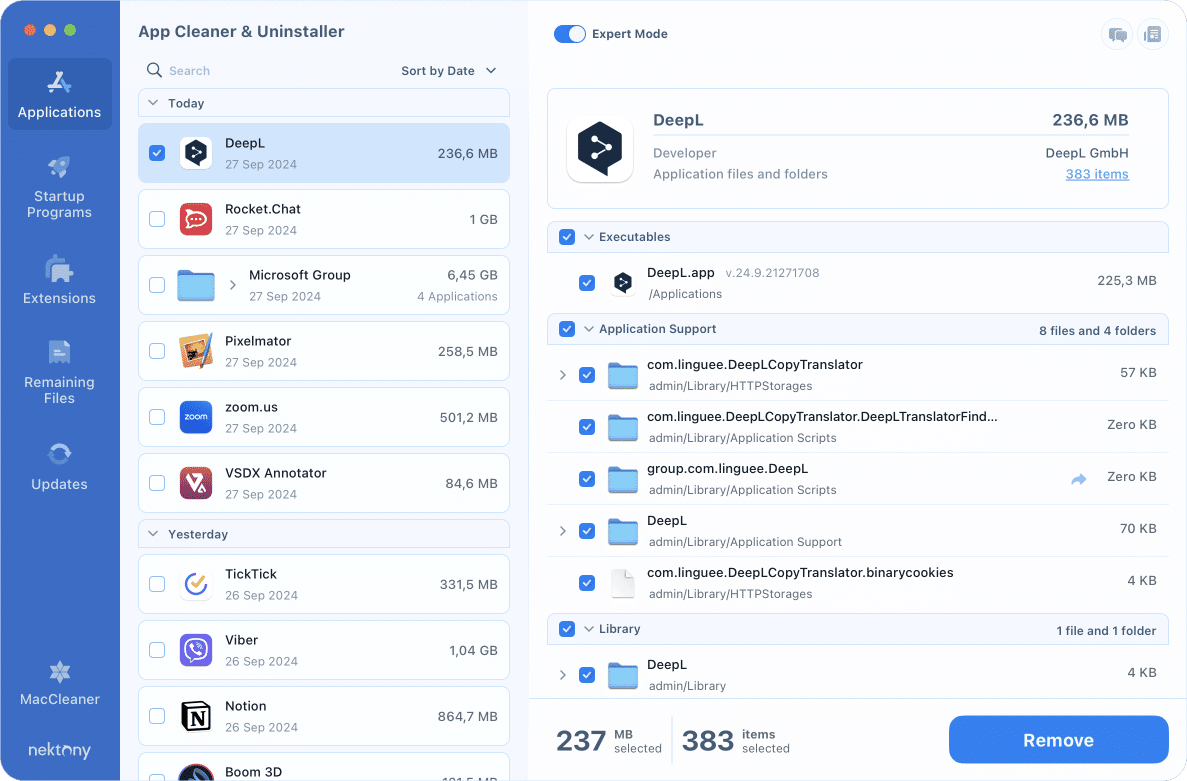Open the chat feedback icon
This screenshot has height=781, width=1187.
pyautogui.click(x=1117, y=34)
